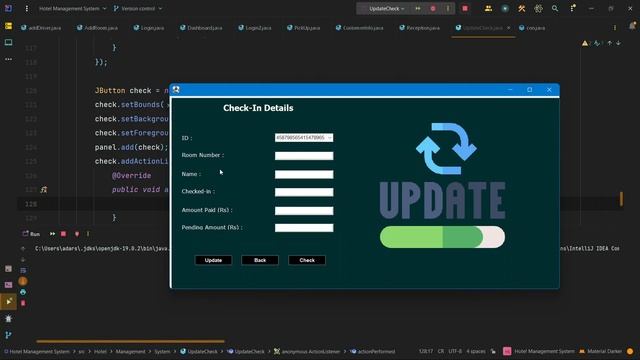Click the 4 spaces indent status entry
The image size is (640, 360).
point(476,351)
